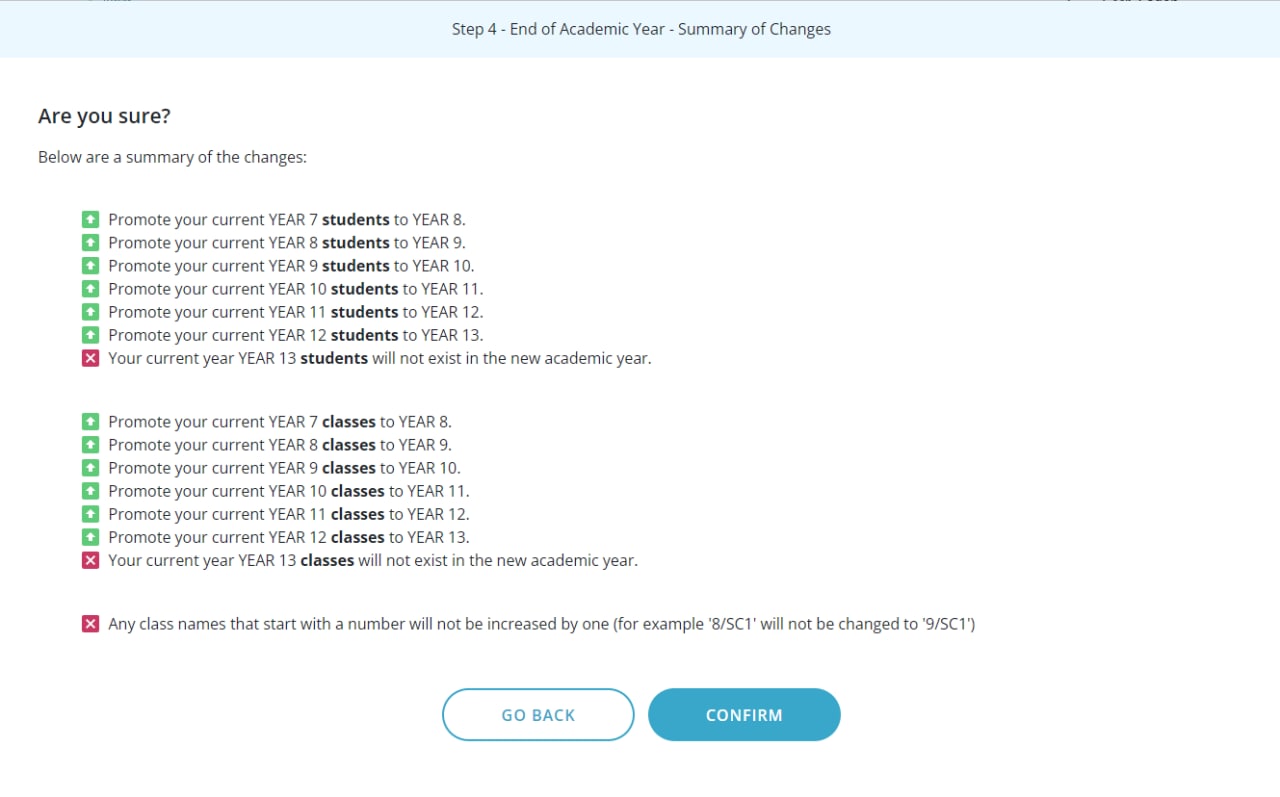Screen dimensions: 1280x797
Task: Click green arrow icon for YEAR 7 classes
Action: [x=90, y=422]
